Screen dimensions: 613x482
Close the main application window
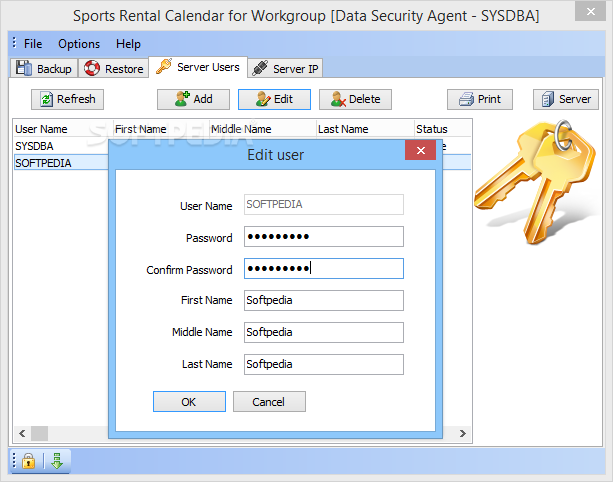[590, 12]
